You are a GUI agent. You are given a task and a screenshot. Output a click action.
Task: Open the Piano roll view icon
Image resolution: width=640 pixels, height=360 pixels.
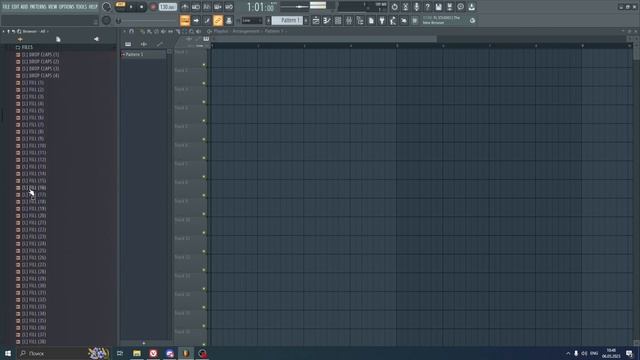coord(327,20)
